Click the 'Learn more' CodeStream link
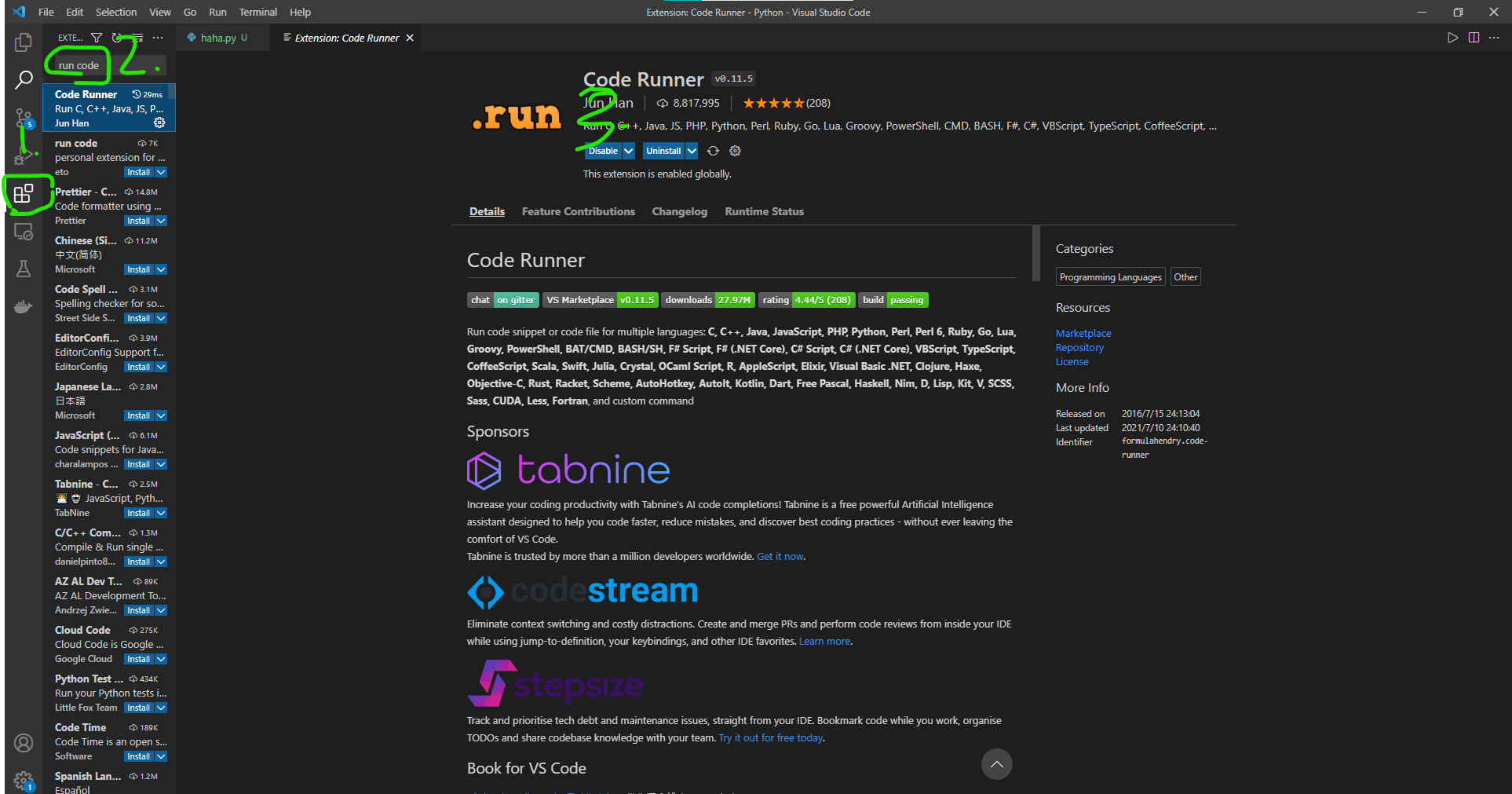 coord(824,642)
